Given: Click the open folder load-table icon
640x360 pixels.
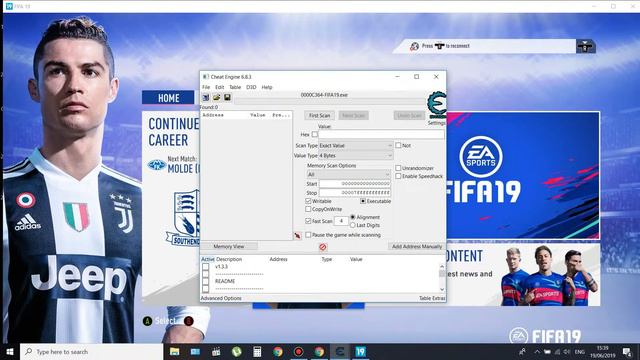Looking at the screenshot, I should (x=216, y=98).
